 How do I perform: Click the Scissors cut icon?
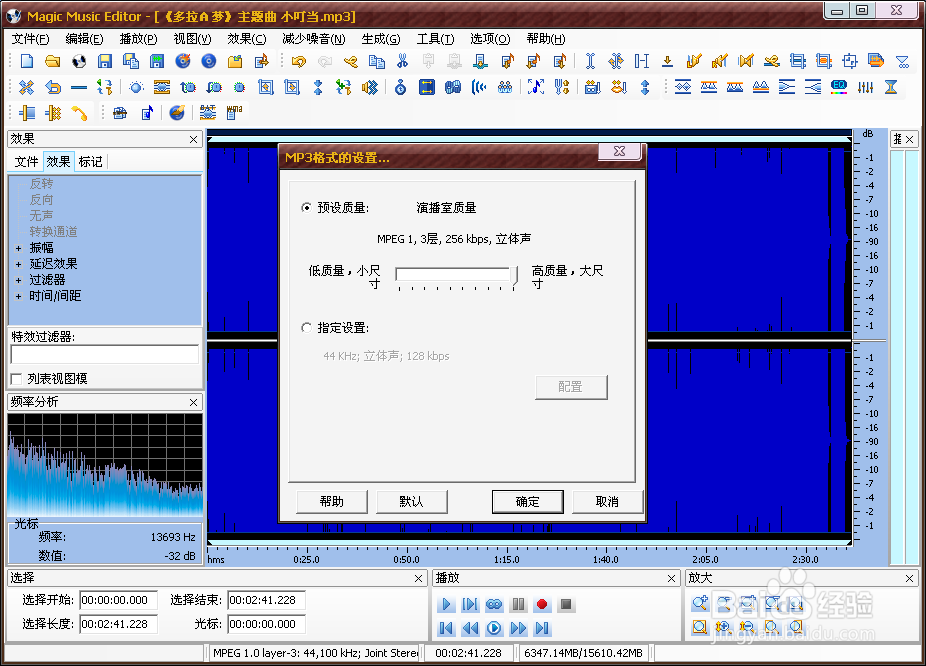pyautogui.click(x=402, y=61)
